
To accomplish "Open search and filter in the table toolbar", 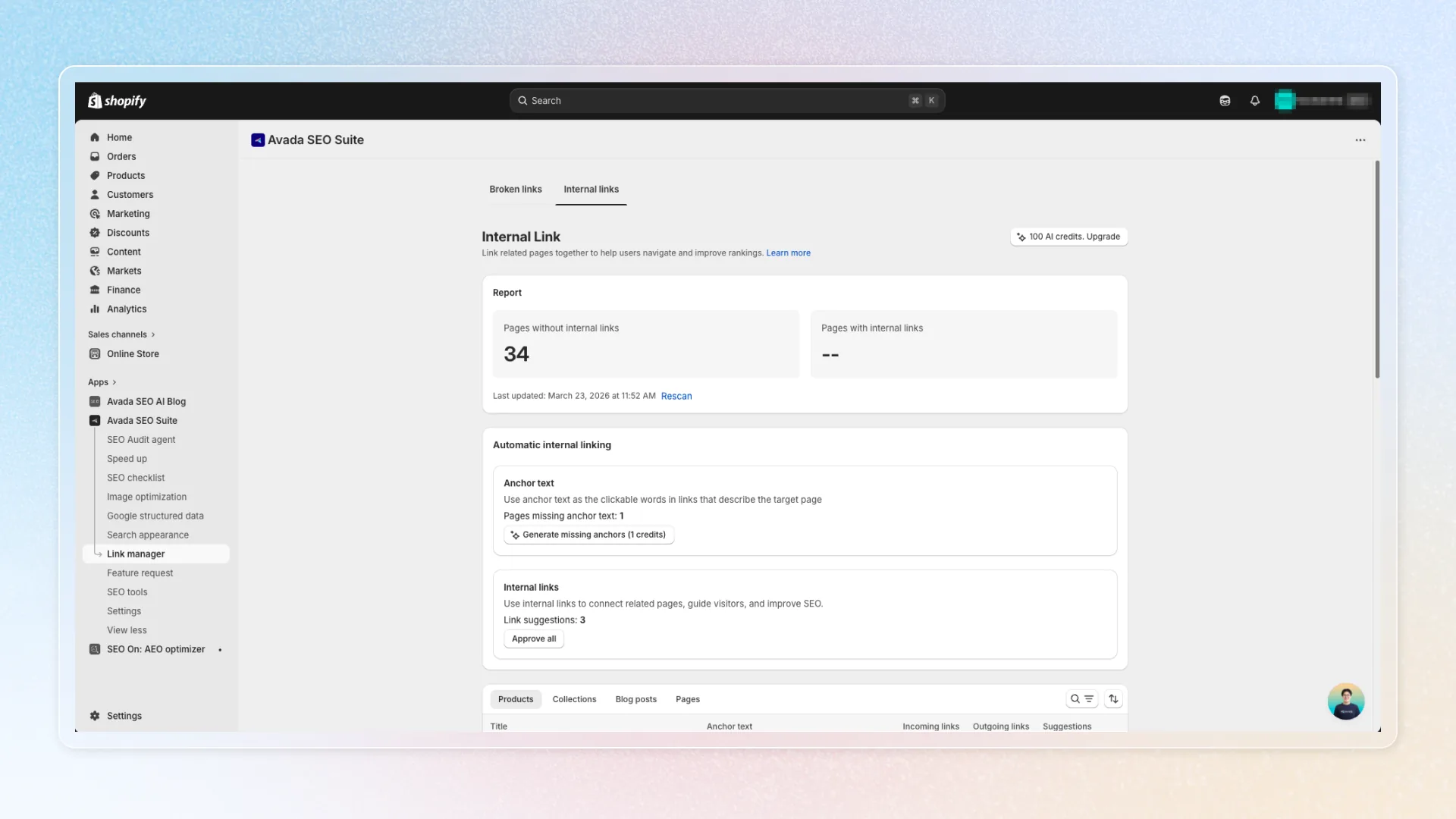I will click(x=1081, y=699).
